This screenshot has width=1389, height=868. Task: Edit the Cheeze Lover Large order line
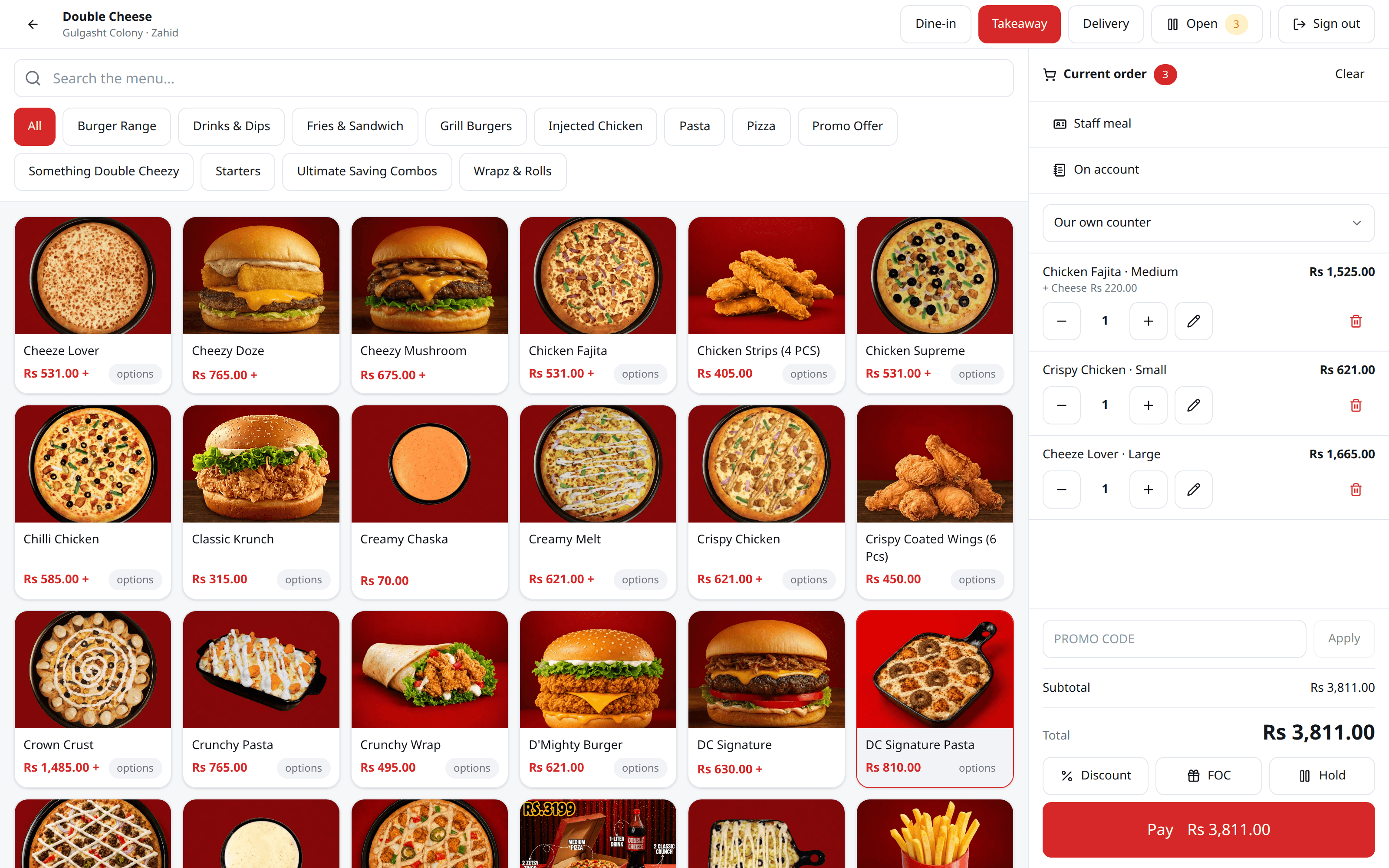coord(1193,490)
